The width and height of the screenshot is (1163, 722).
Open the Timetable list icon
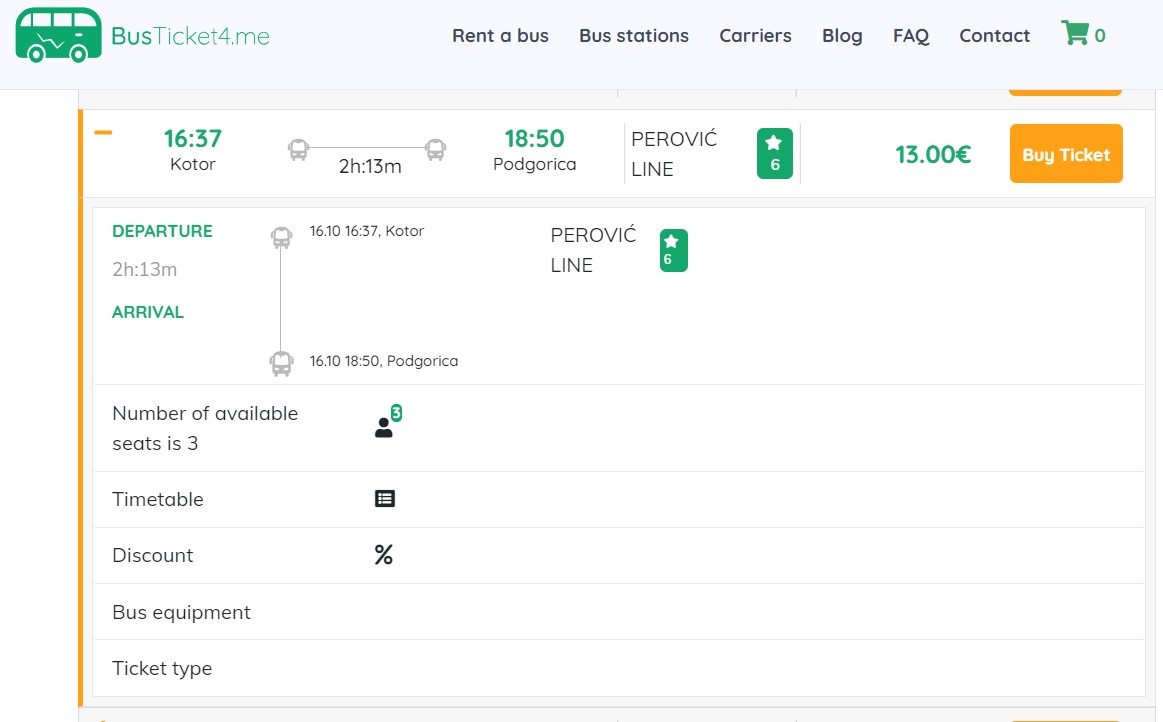coord(384,499)
